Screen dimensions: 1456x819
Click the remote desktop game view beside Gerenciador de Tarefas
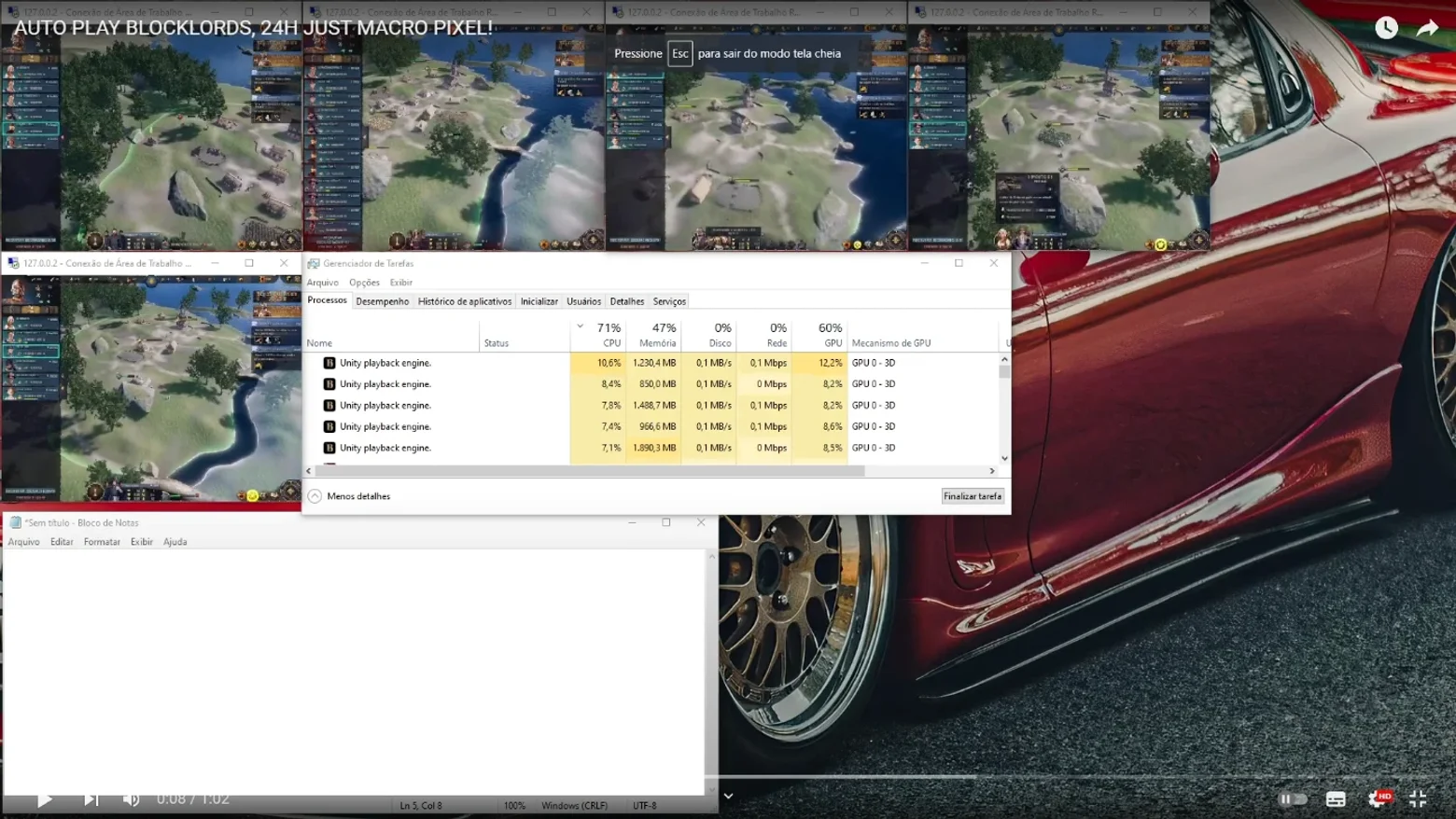pyautogui.click(x=151, y=388)
